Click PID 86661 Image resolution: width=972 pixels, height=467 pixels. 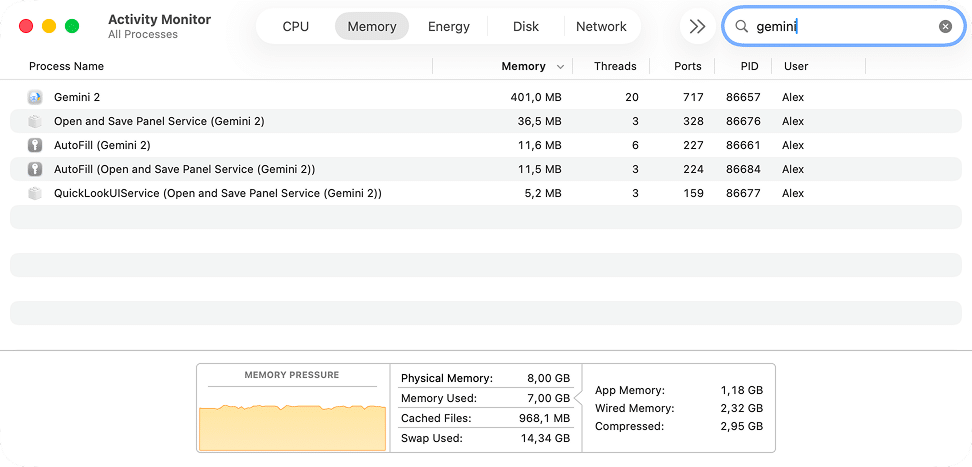pos(743,145)
